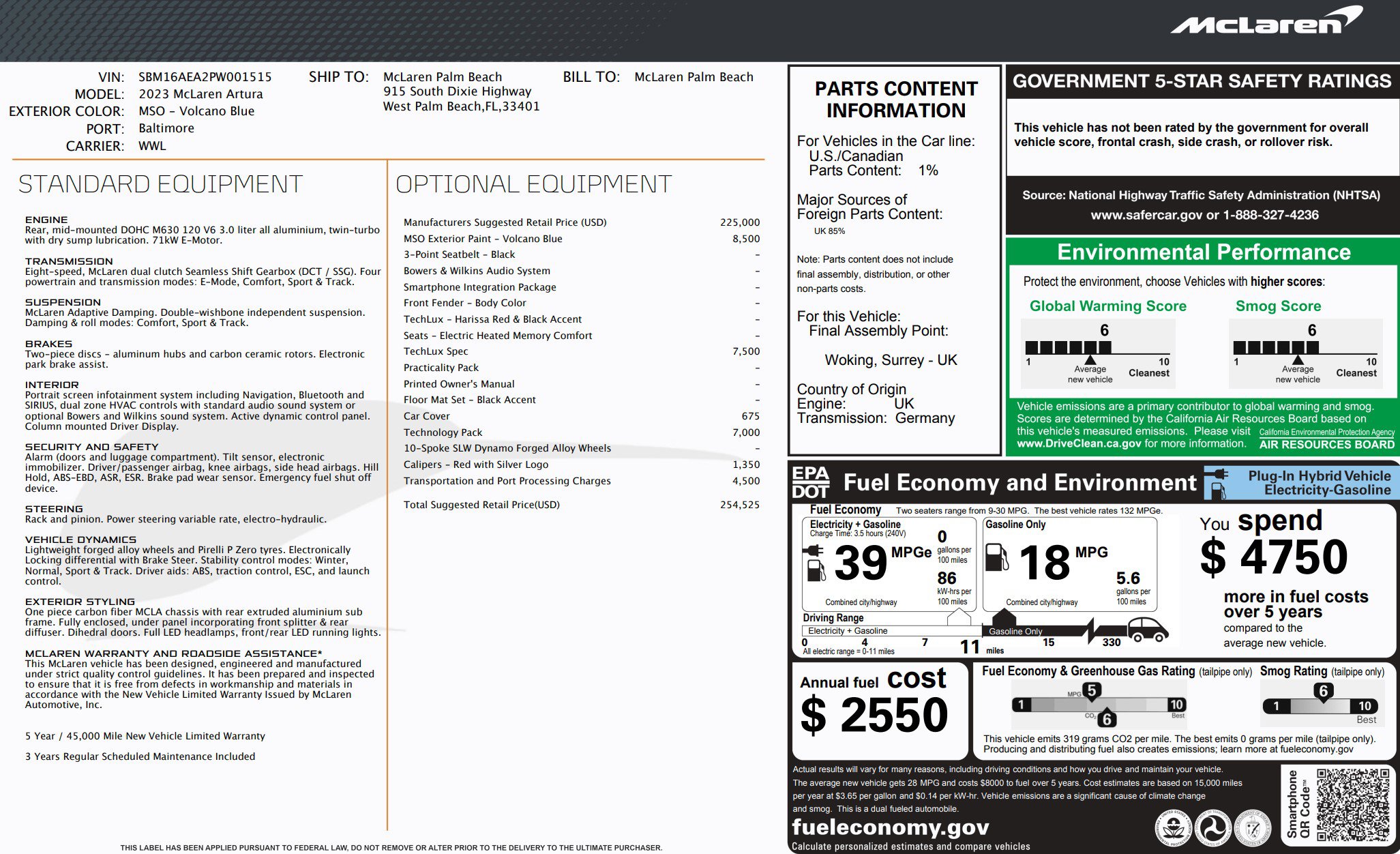Image resolution: width=1400 pixels, height=854 pixels.
Task: Click the PARTS CONTENT INFORMATION title
Action: [x=896, y=100]
